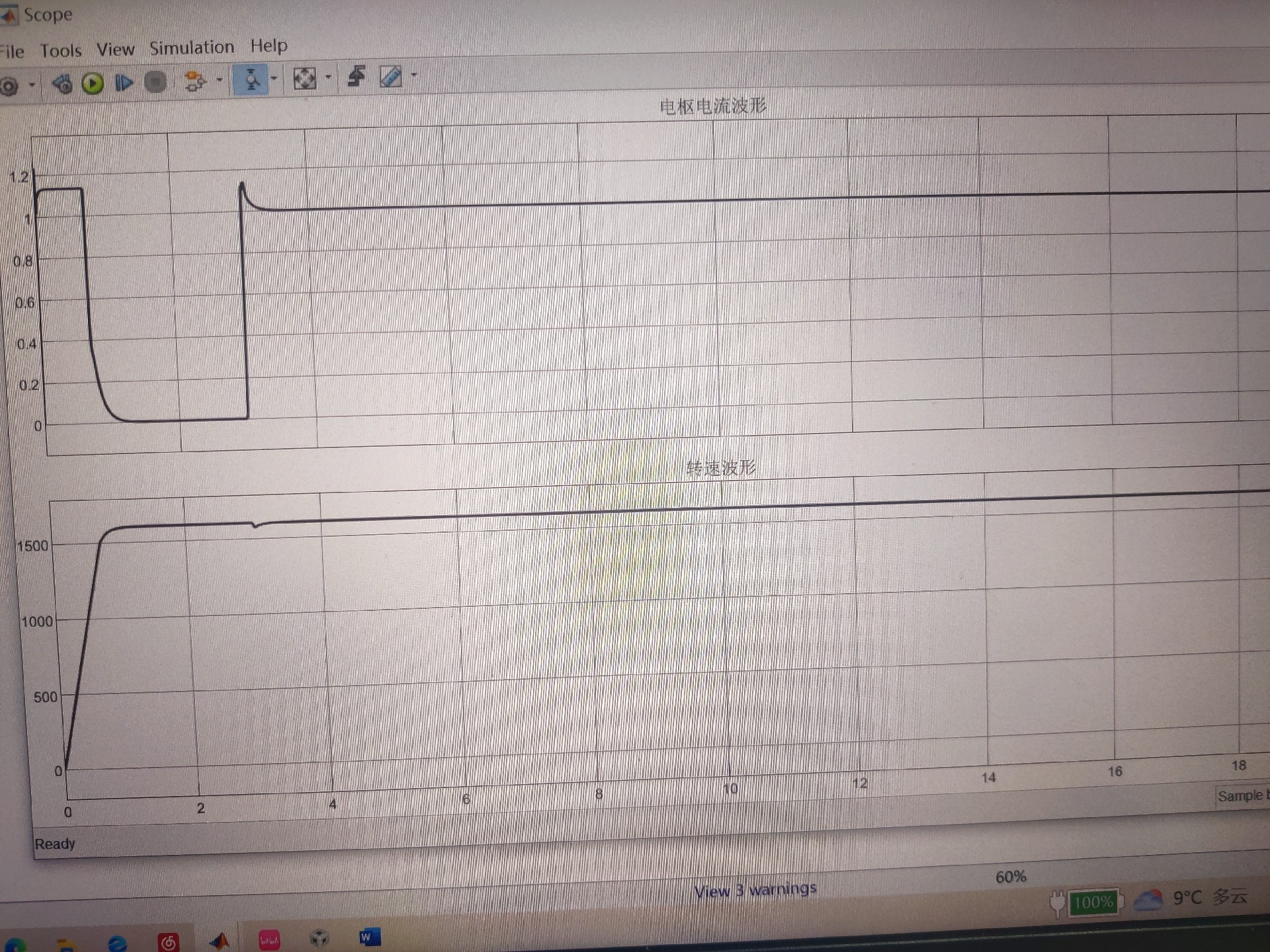Open Word from the taskbar

click(x=368, y=937)
